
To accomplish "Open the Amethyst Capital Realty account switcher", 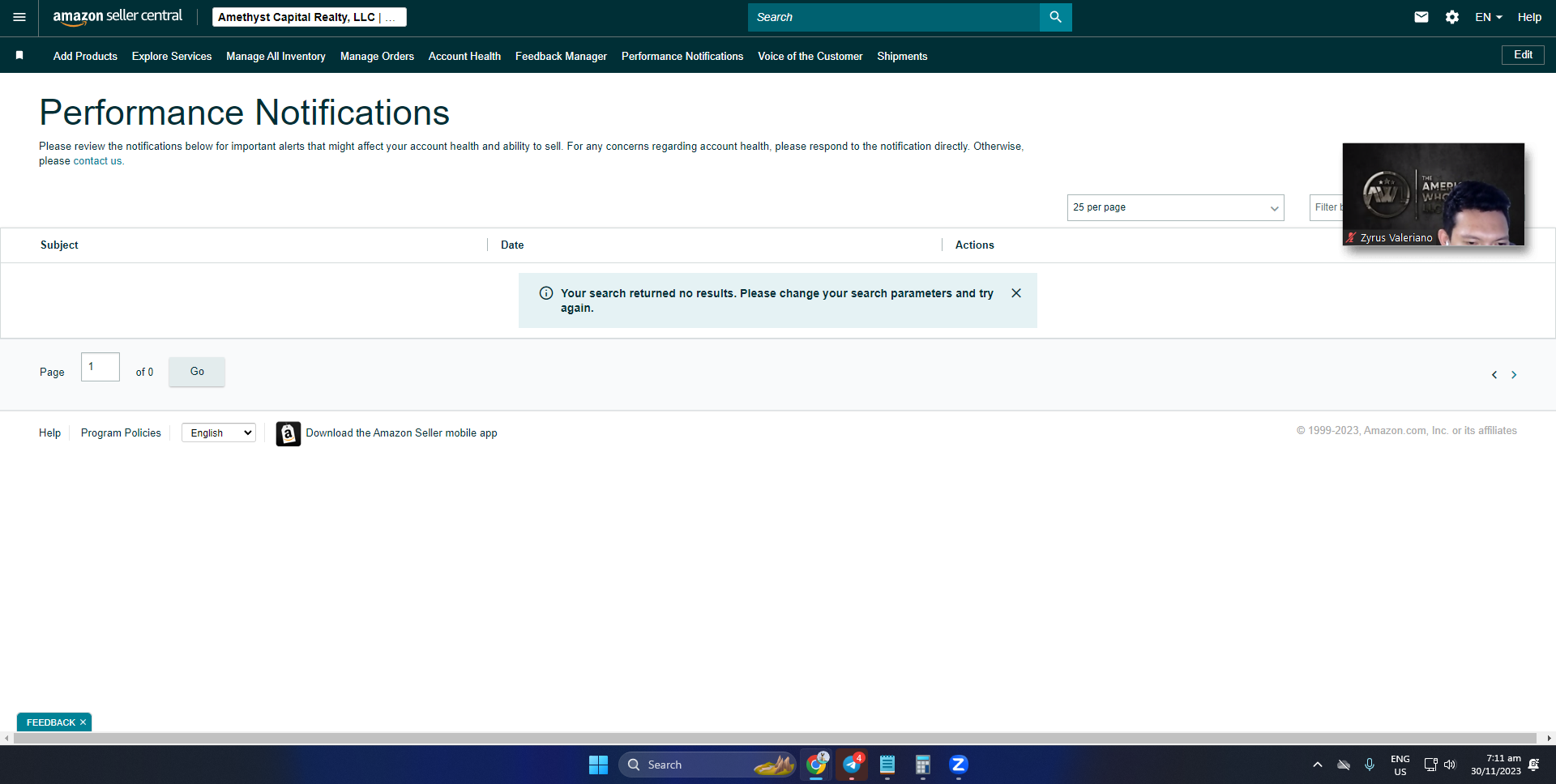I will (310, 17).
